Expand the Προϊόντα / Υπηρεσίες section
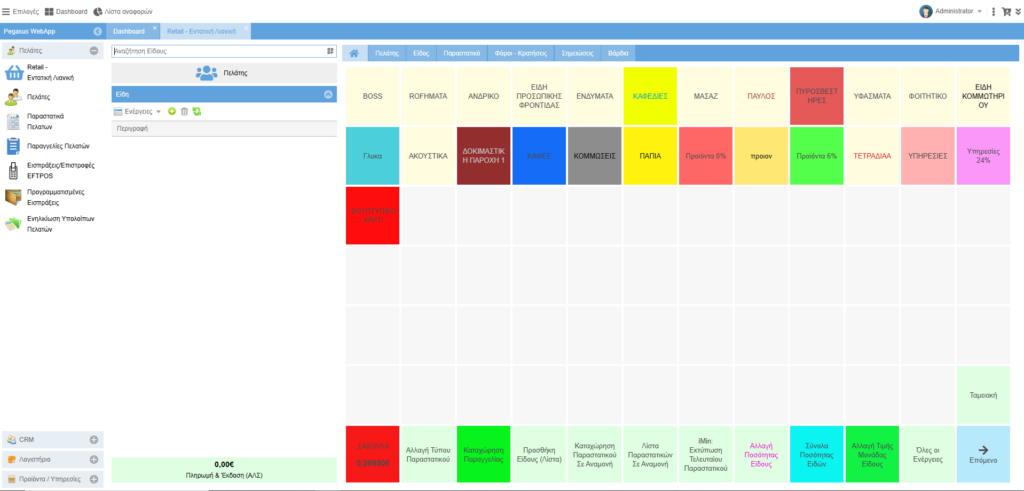Image resolution: width=1024 pixels, height=491 pixels. coord(93,479)
